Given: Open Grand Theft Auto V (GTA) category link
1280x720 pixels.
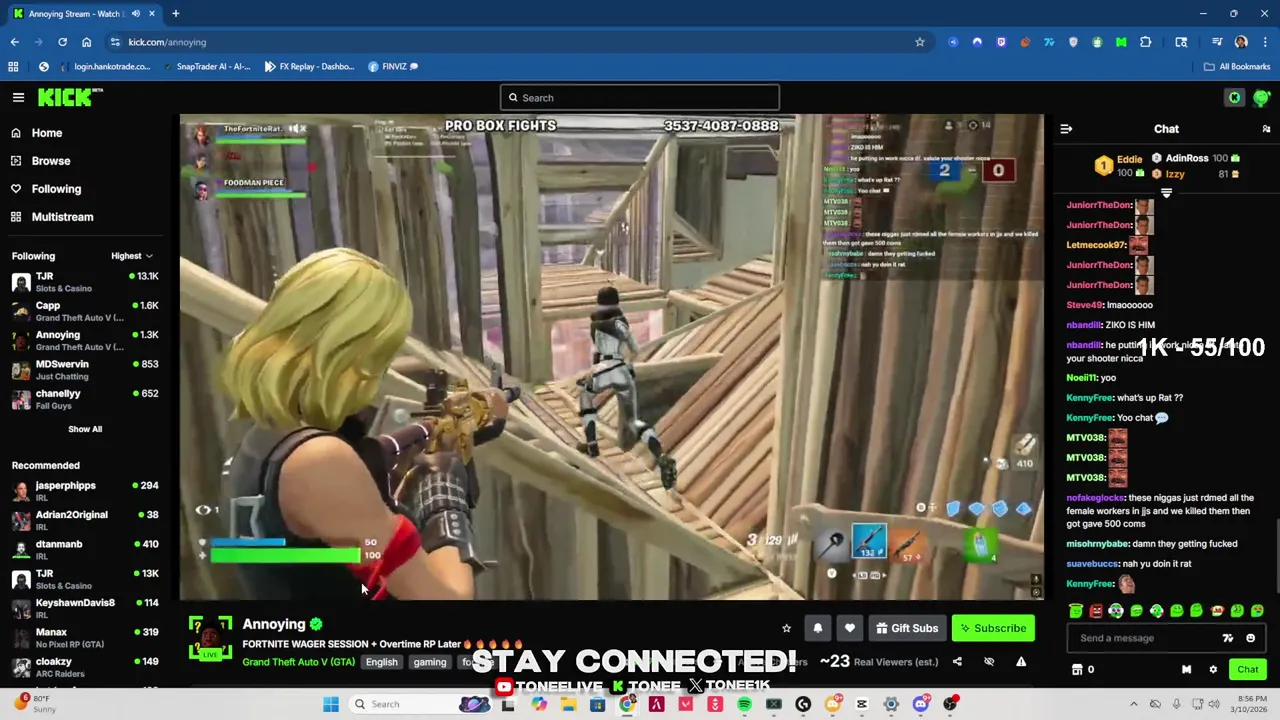Looking at the screenshot, I should (298, 662).
